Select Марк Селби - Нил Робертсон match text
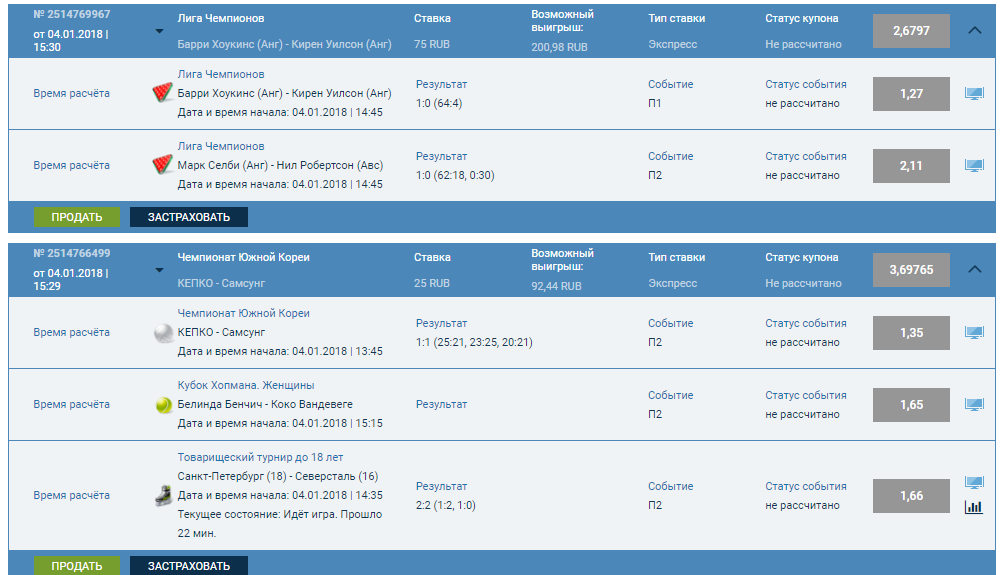The width and height of the screenshot is (1003, 575). click(280, 165)
